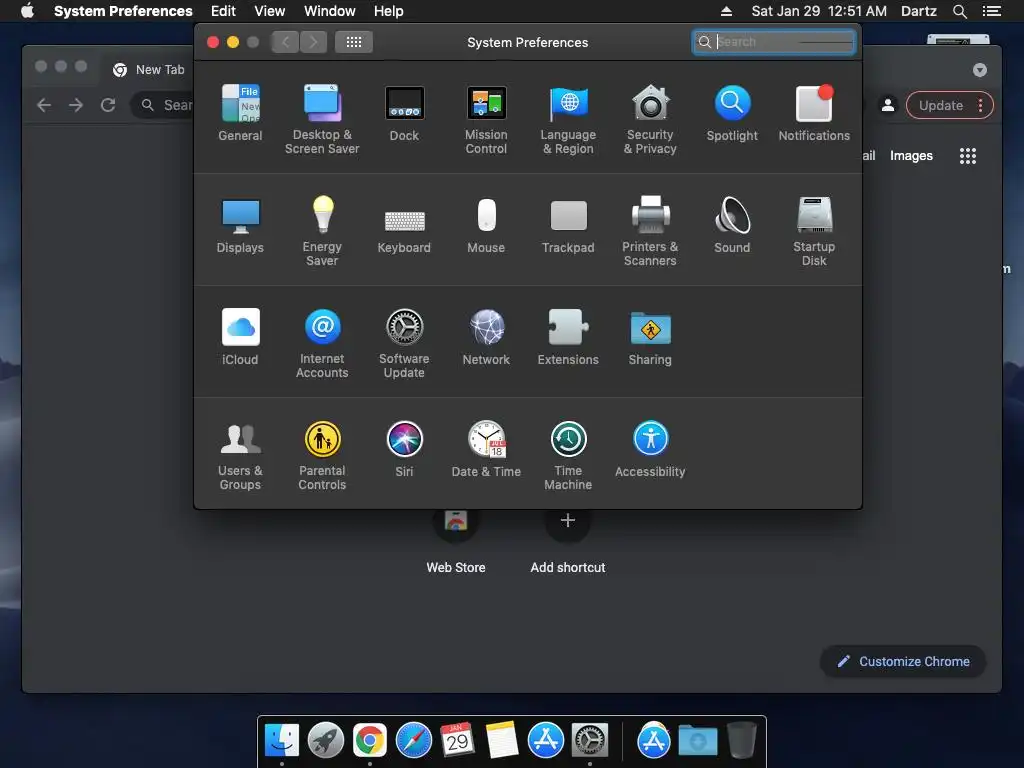Go back in Chrome window
Image resolution: width=1024 pixels, height=768 pixels.
pyautogui.click(x=44, y=105)
